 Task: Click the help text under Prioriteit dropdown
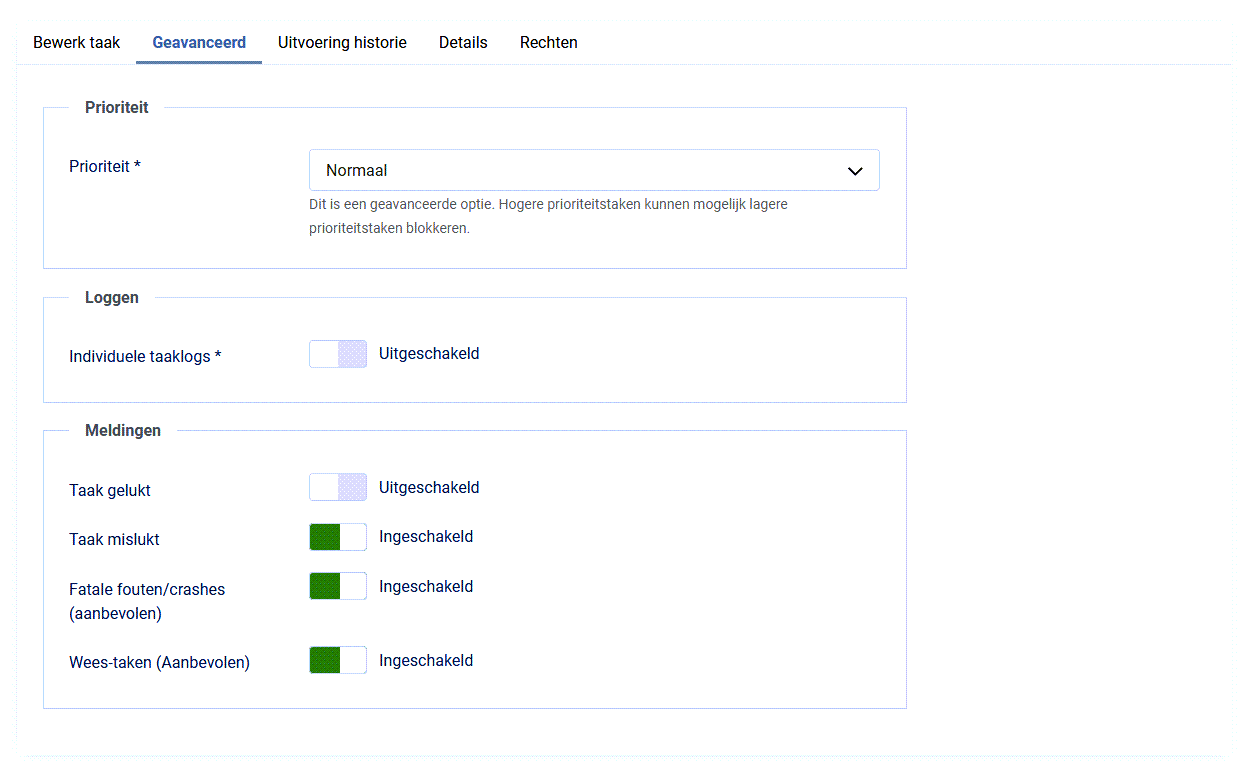pos(548,216)
